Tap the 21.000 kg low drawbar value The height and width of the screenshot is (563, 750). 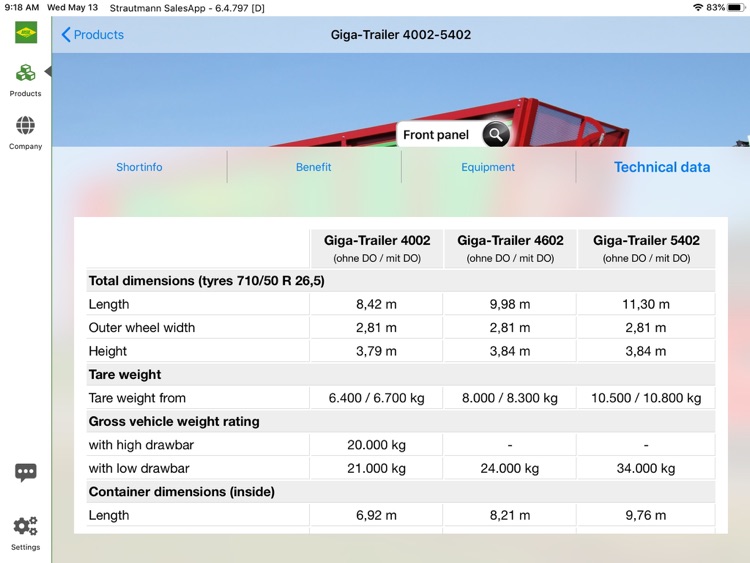(x=376, y=468)
